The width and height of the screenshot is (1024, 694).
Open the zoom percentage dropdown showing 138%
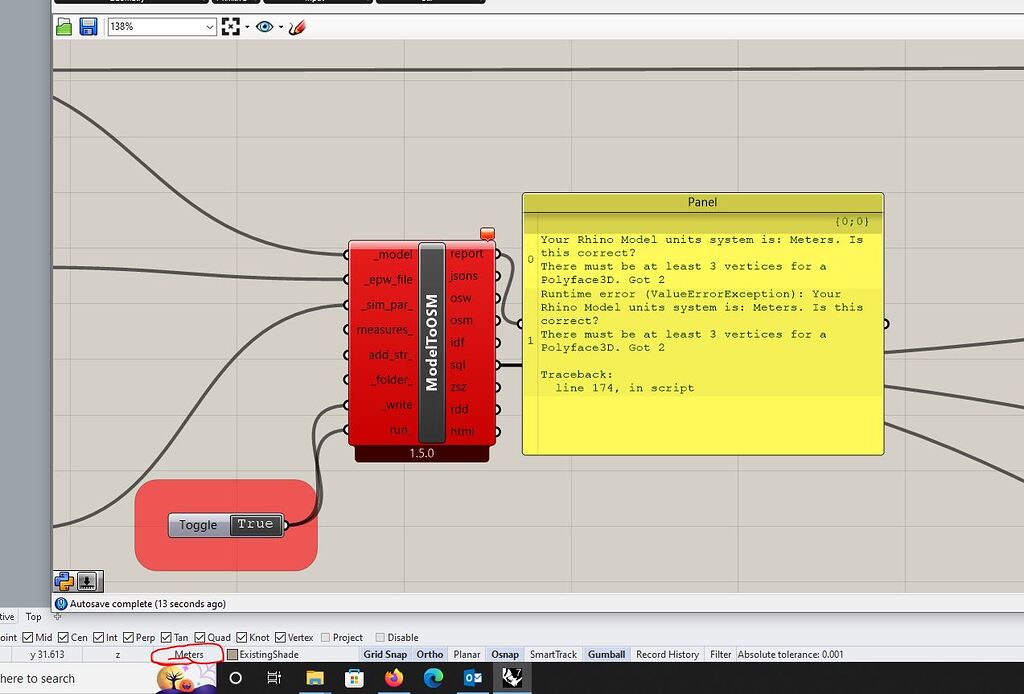pyautogui.click(x=212, y=26)
